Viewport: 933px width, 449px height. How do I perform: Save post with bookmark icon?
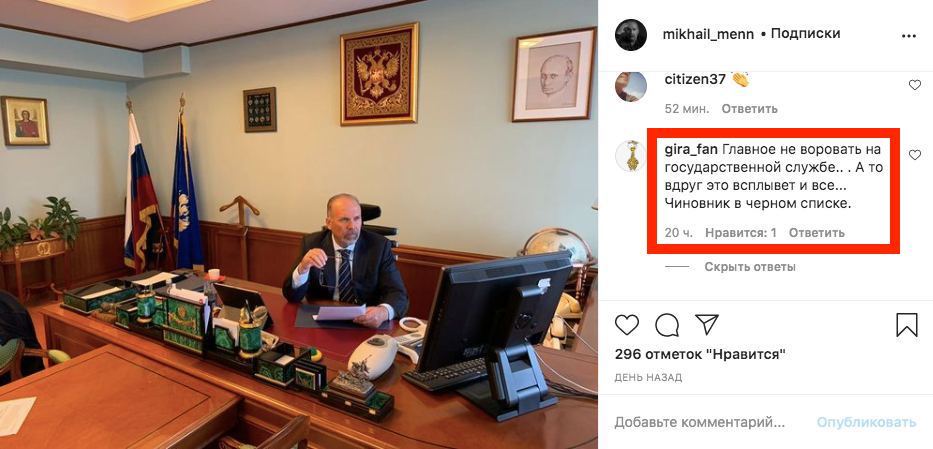pyautogui.click(x=907, y=325)
